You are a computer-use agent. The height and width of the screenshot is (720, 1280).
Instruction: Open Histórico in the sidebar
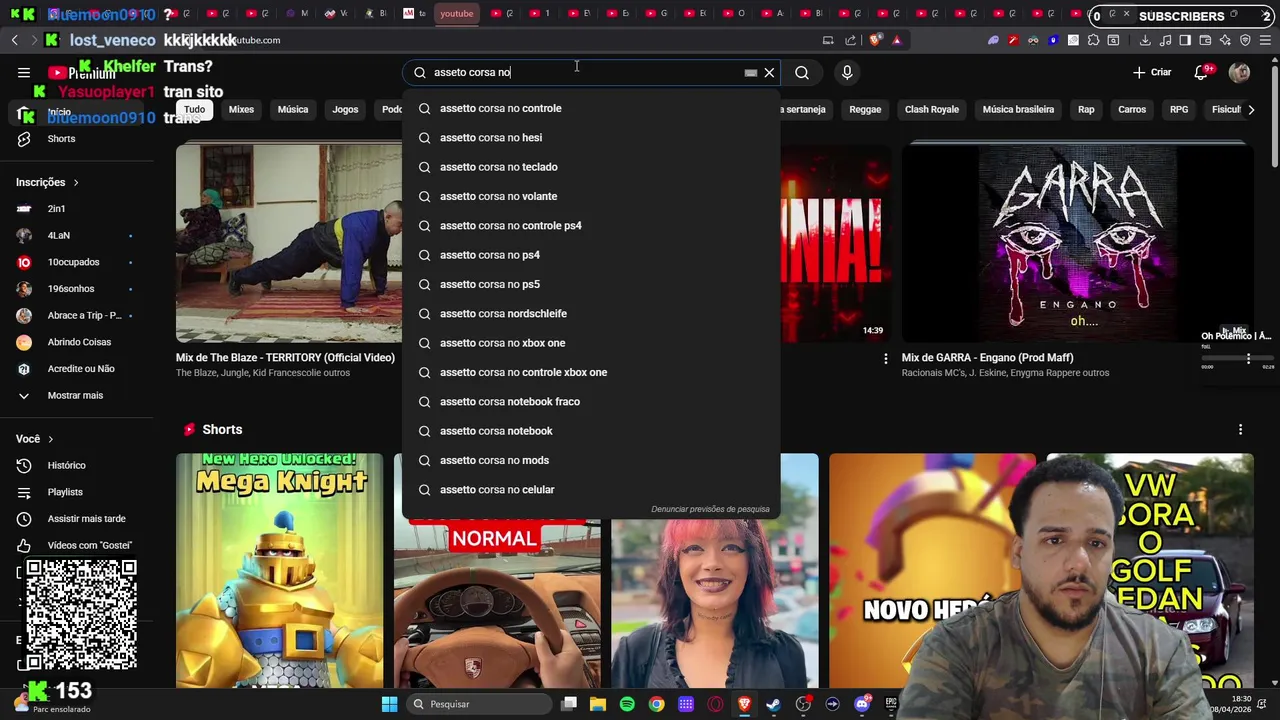(78, 465)
